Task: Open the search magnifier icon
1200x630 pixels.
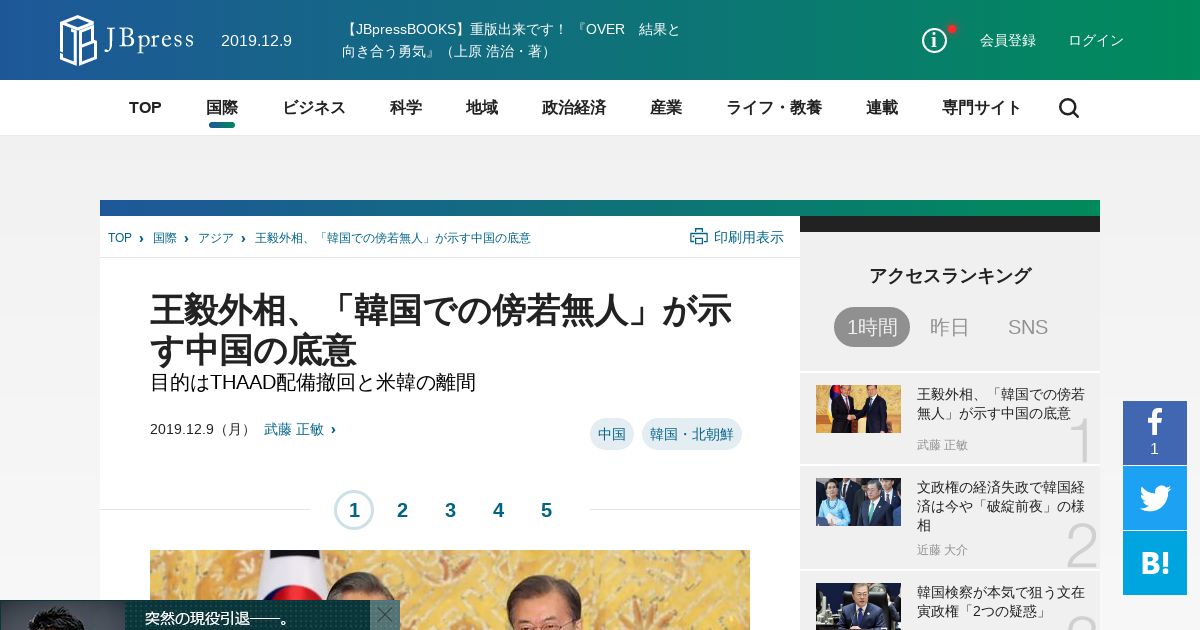Action: (1069, 108)
